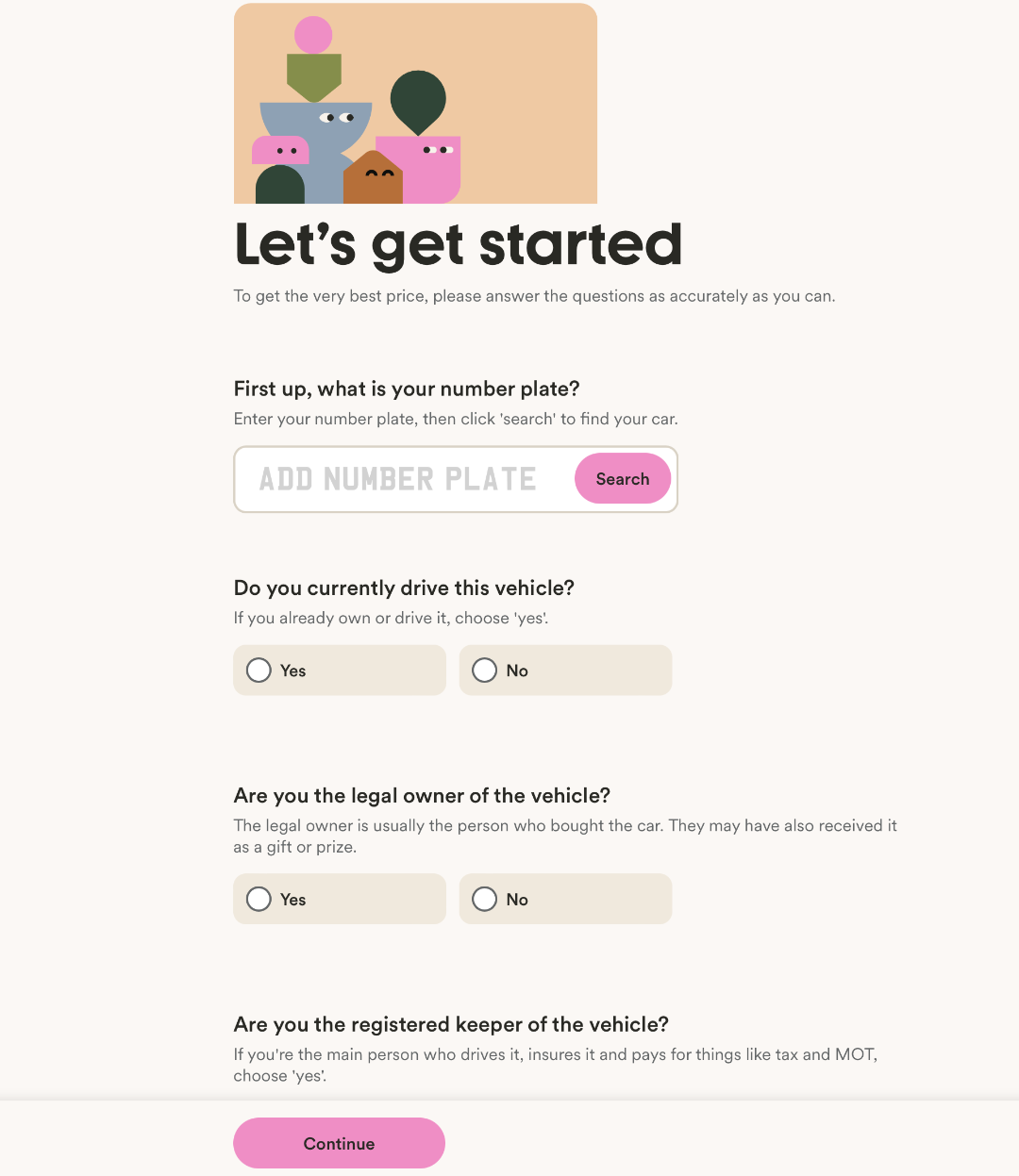Viewport: 1019px width, 1176px height.
Task: Click the dark green teardrop shape
Action: pos(418,99)
